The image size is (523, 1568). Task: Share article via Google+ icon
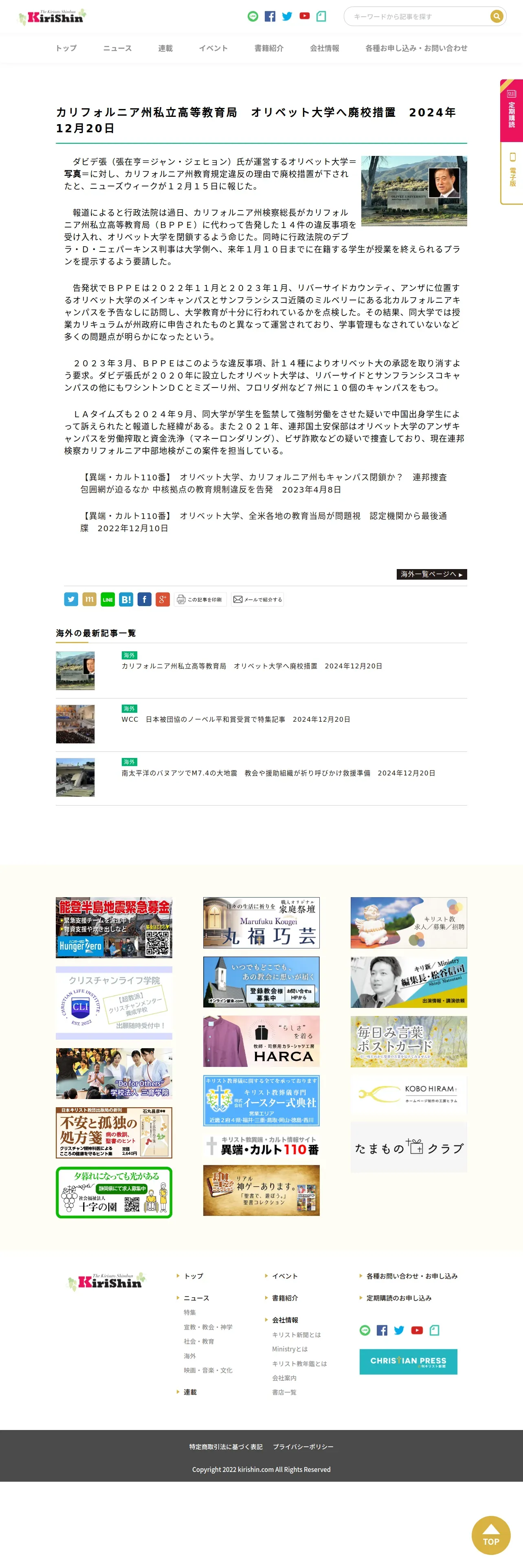[163, 600]
